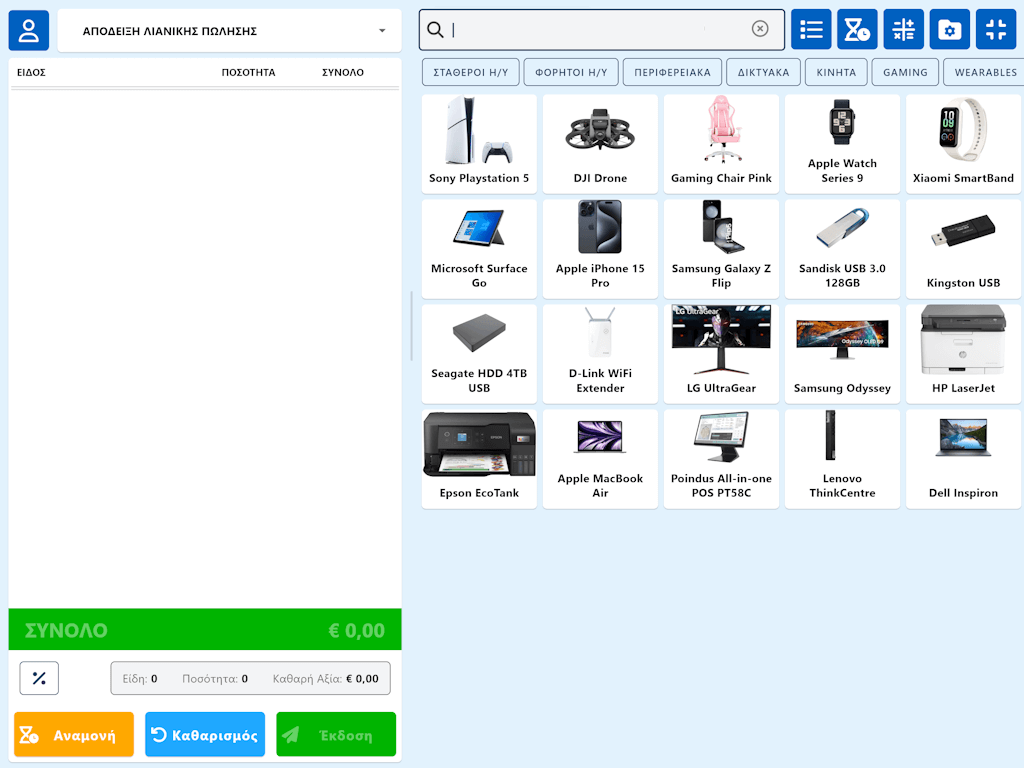The height and width of the screenshot is (768, 1024).
Task: Open the list view icon button
Action: (811, 29)
